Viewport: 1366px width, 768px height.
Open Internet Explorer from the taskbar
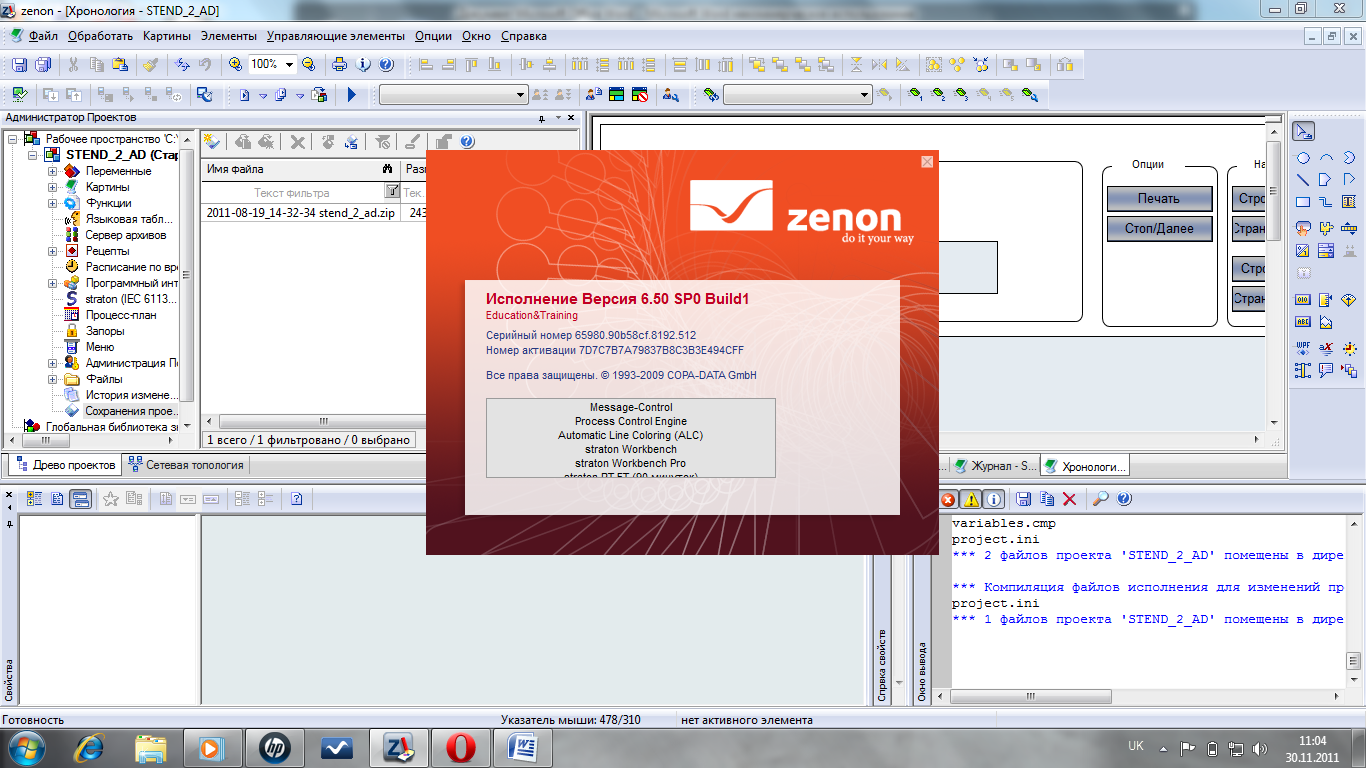tap(88, 747)
